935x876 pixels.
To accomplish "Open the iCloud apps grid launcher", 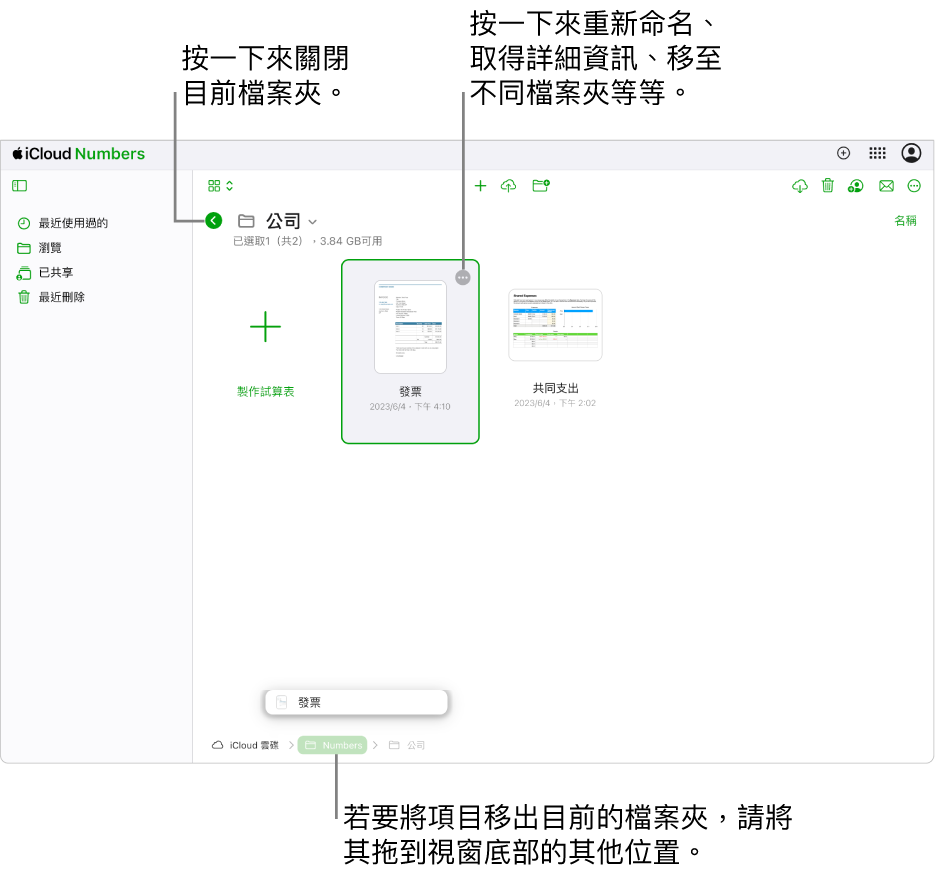I will click(877, 153).
